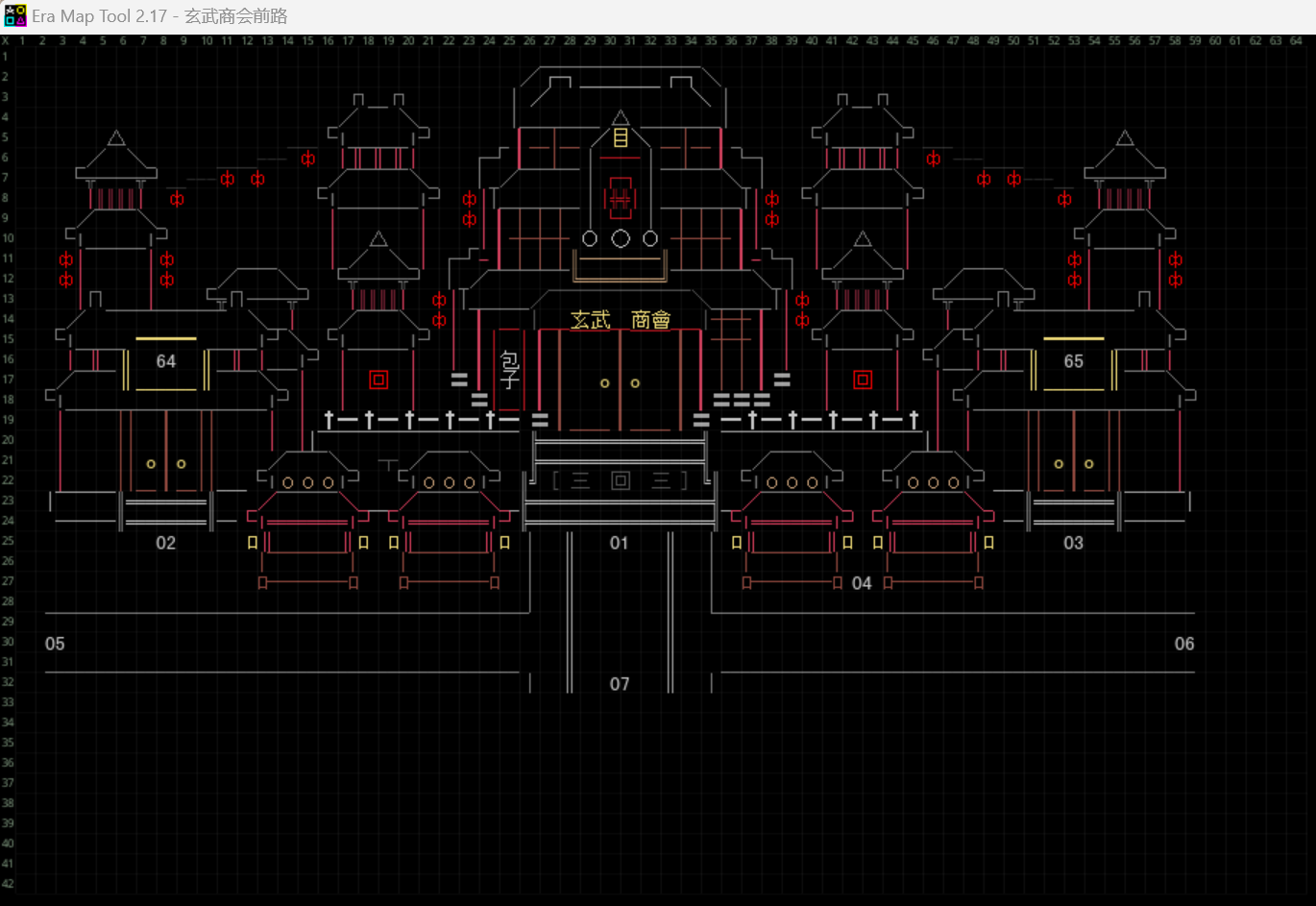Image resolution: width=1316 pixels, height=906 pixels.
Task: Click the triangle atop the far-right tower
Action: point(1125,138)
